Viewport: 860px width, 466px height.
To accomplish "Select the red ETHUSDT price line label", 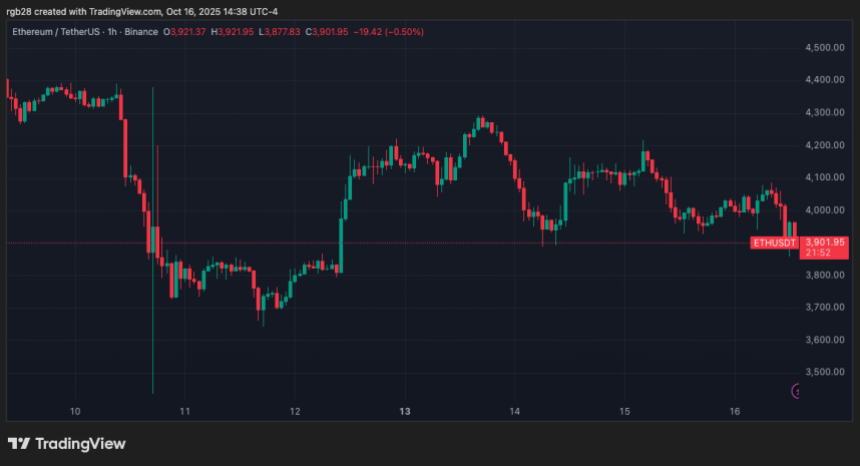I will click(x=773, y=242).
